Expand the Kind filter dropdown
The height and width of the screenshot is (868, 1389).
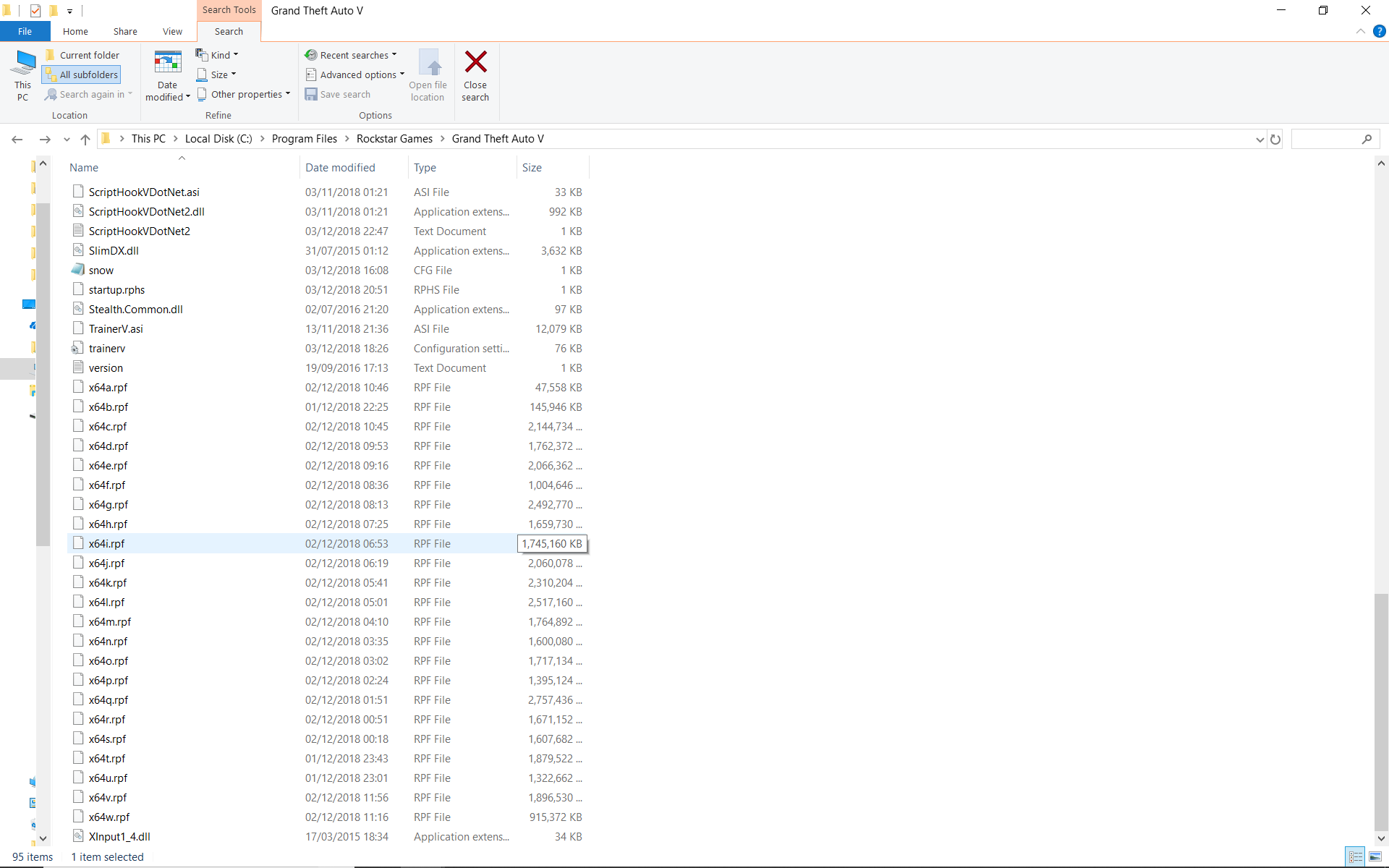216,55
